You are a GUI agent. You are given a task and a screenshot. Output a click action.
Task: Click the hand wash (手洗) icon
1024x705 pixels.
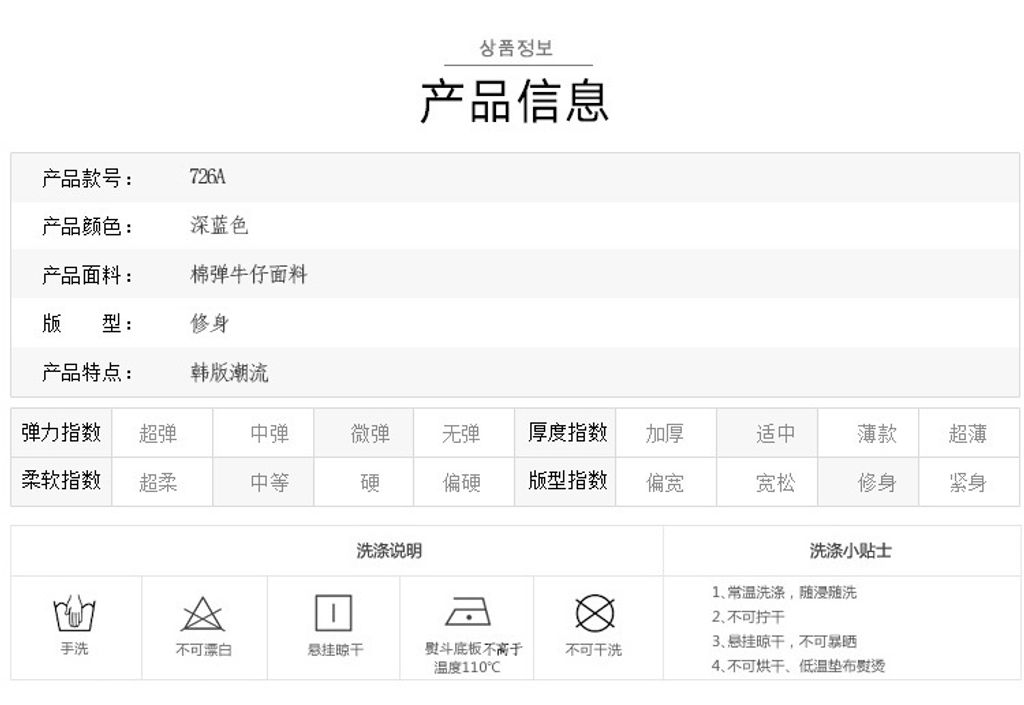tap(74, 611)
